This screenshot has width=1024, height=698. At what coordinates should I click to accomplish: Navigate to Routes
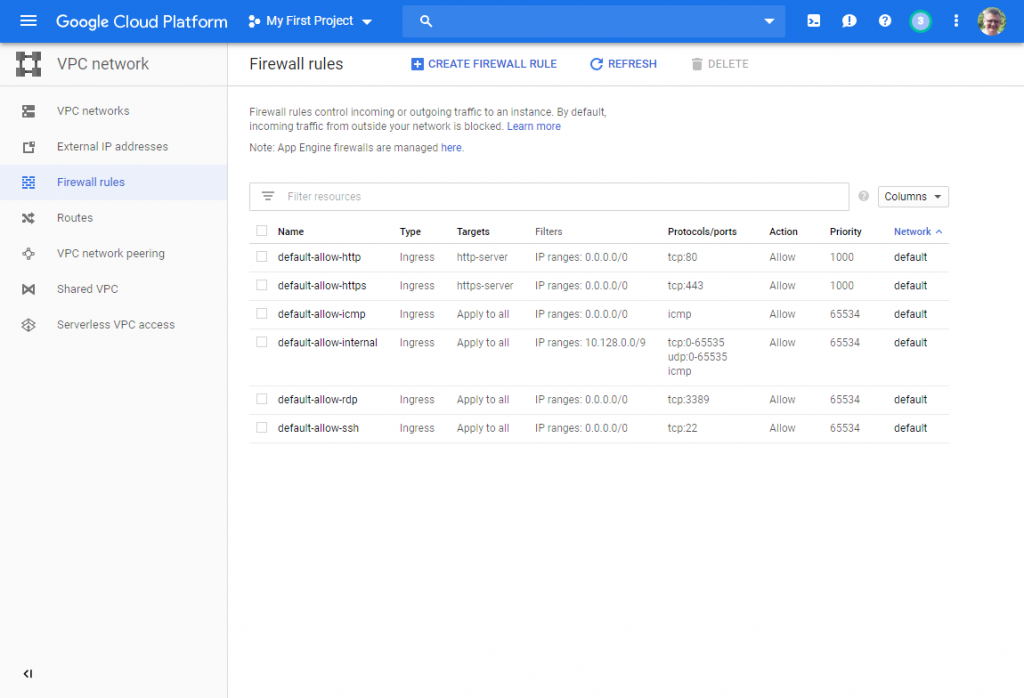75,218
